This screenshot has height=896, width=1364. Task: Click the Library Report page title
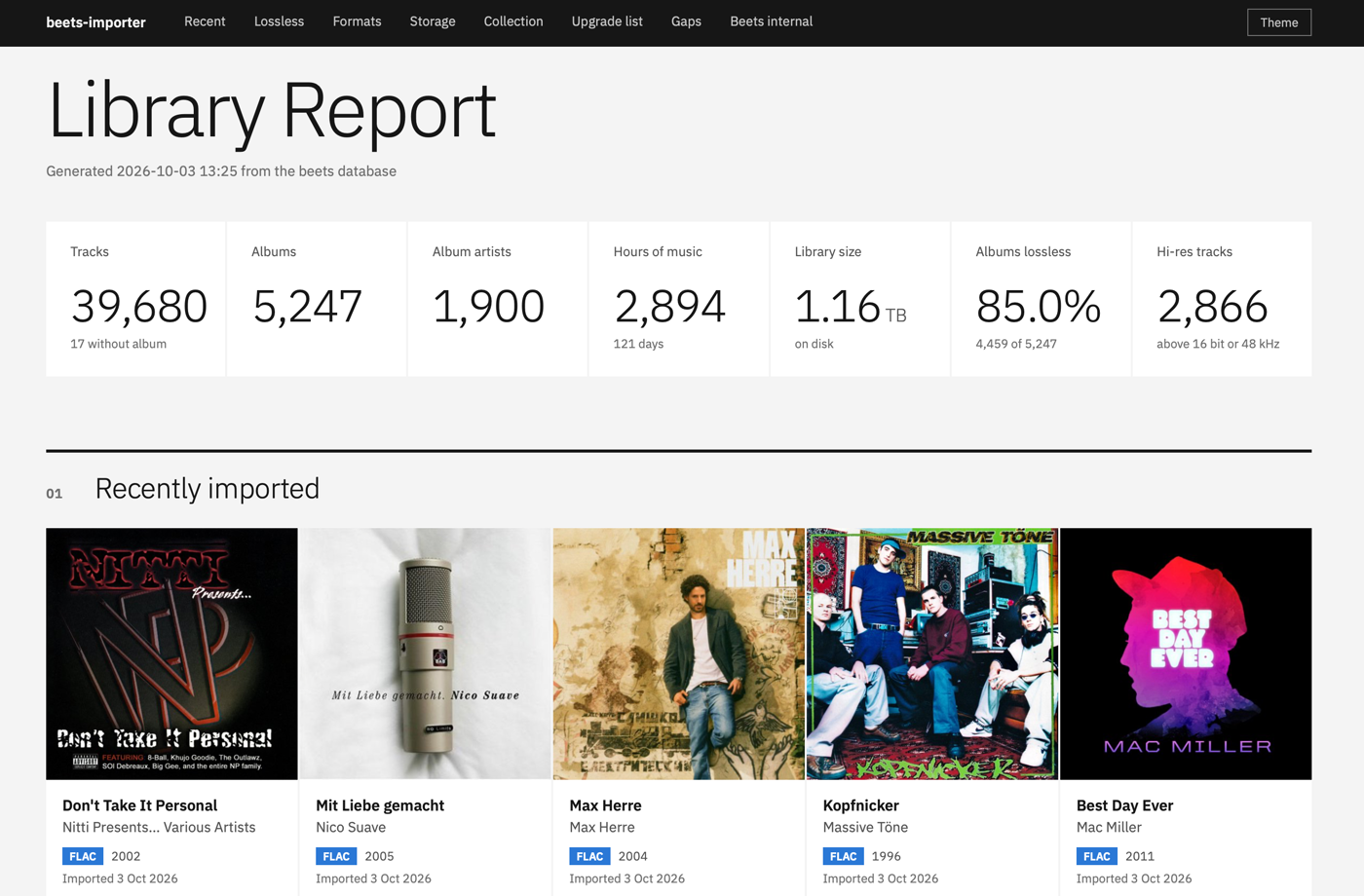click(x=272, y=110)
